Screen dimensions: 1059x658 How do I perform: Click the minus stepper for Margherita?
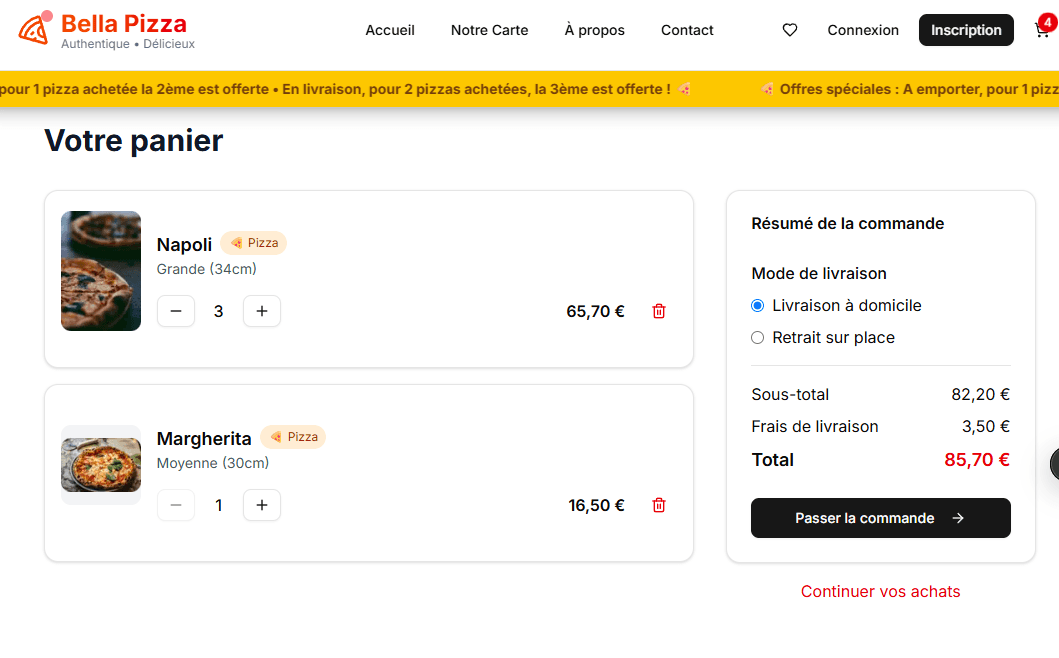tap(176, 505)
